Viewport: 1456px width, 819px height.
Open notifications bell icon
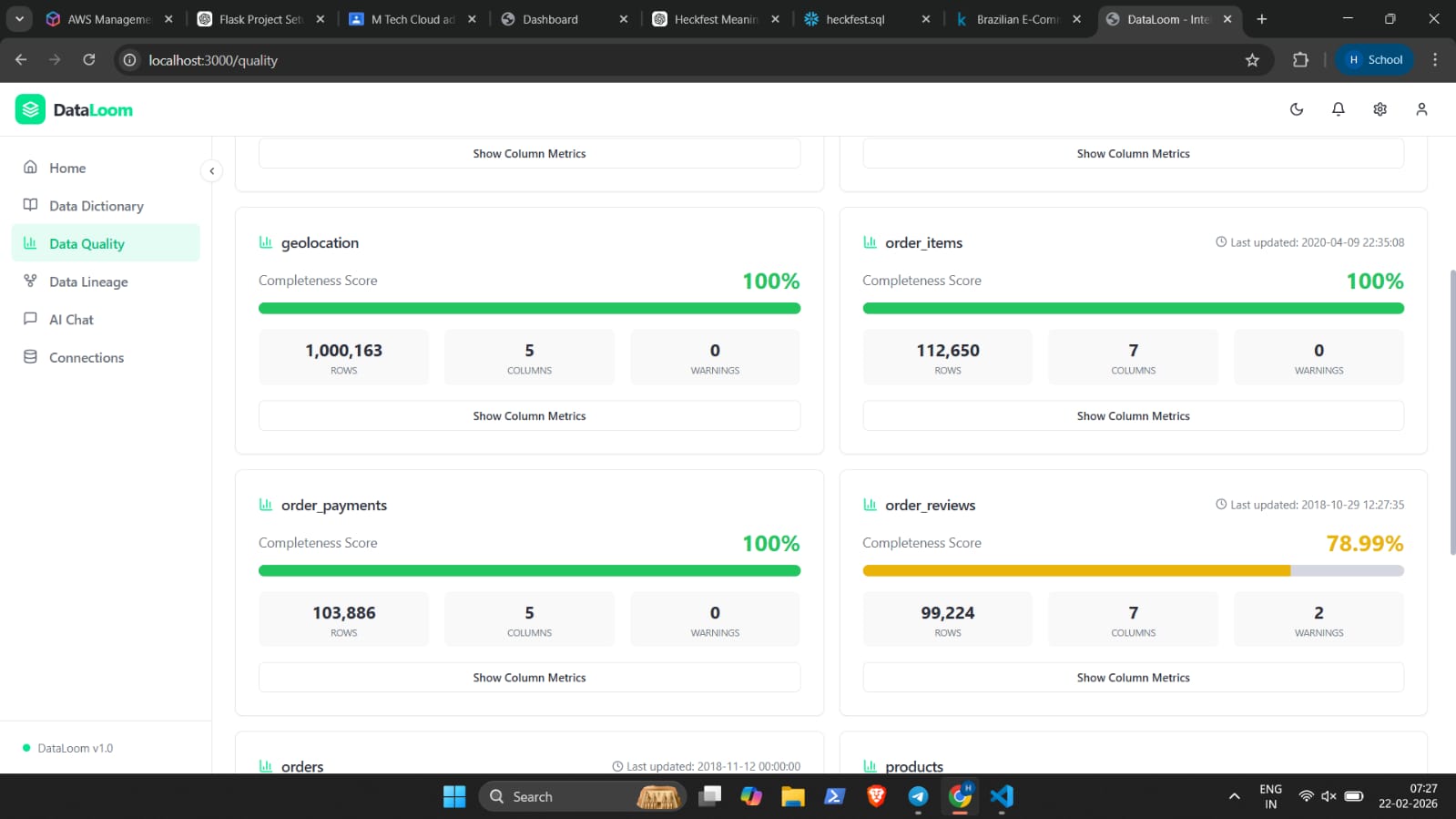(1339, 109)
